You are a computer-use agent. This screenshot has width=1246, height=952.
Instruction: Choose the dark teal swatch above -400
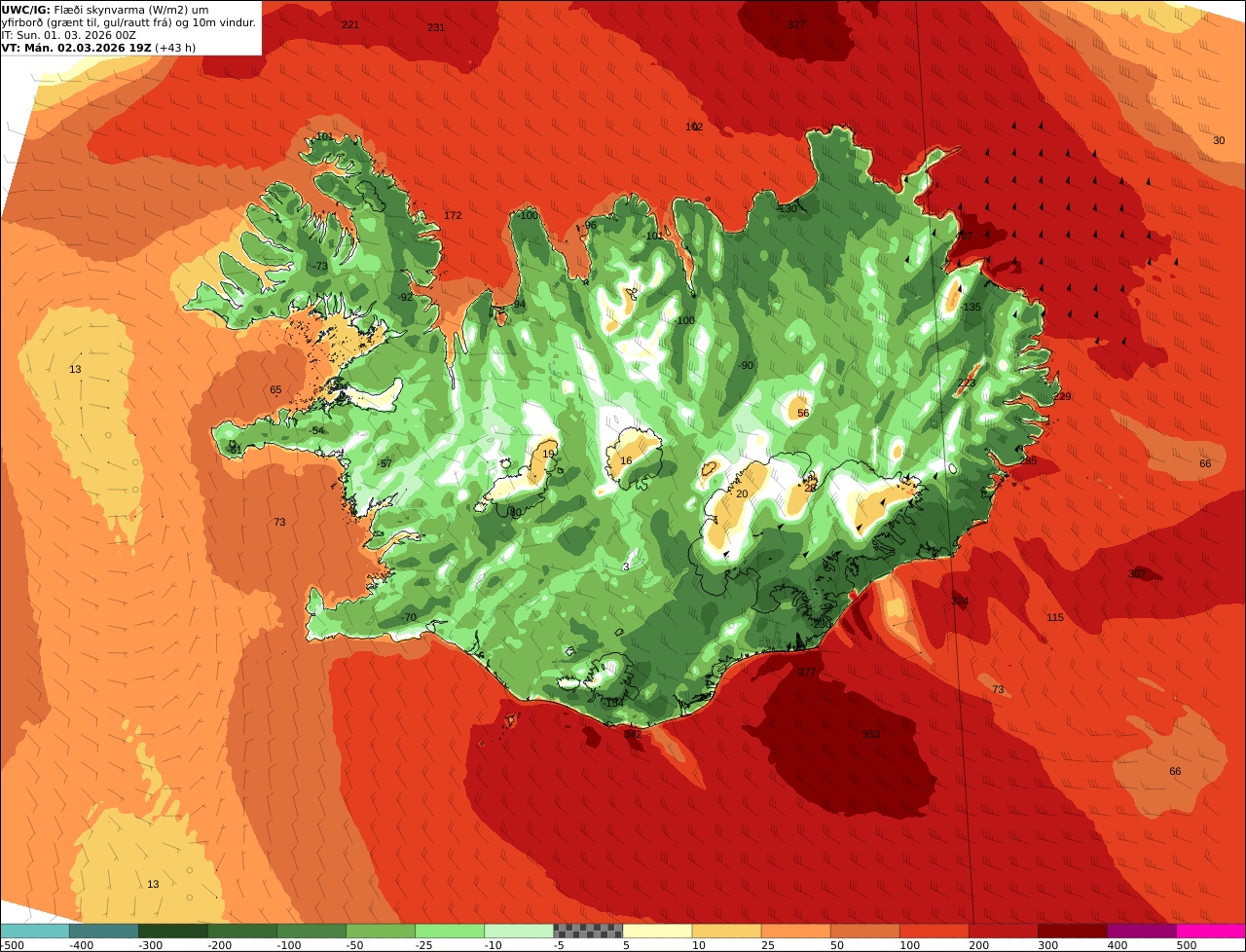click(x=104, y=931)
